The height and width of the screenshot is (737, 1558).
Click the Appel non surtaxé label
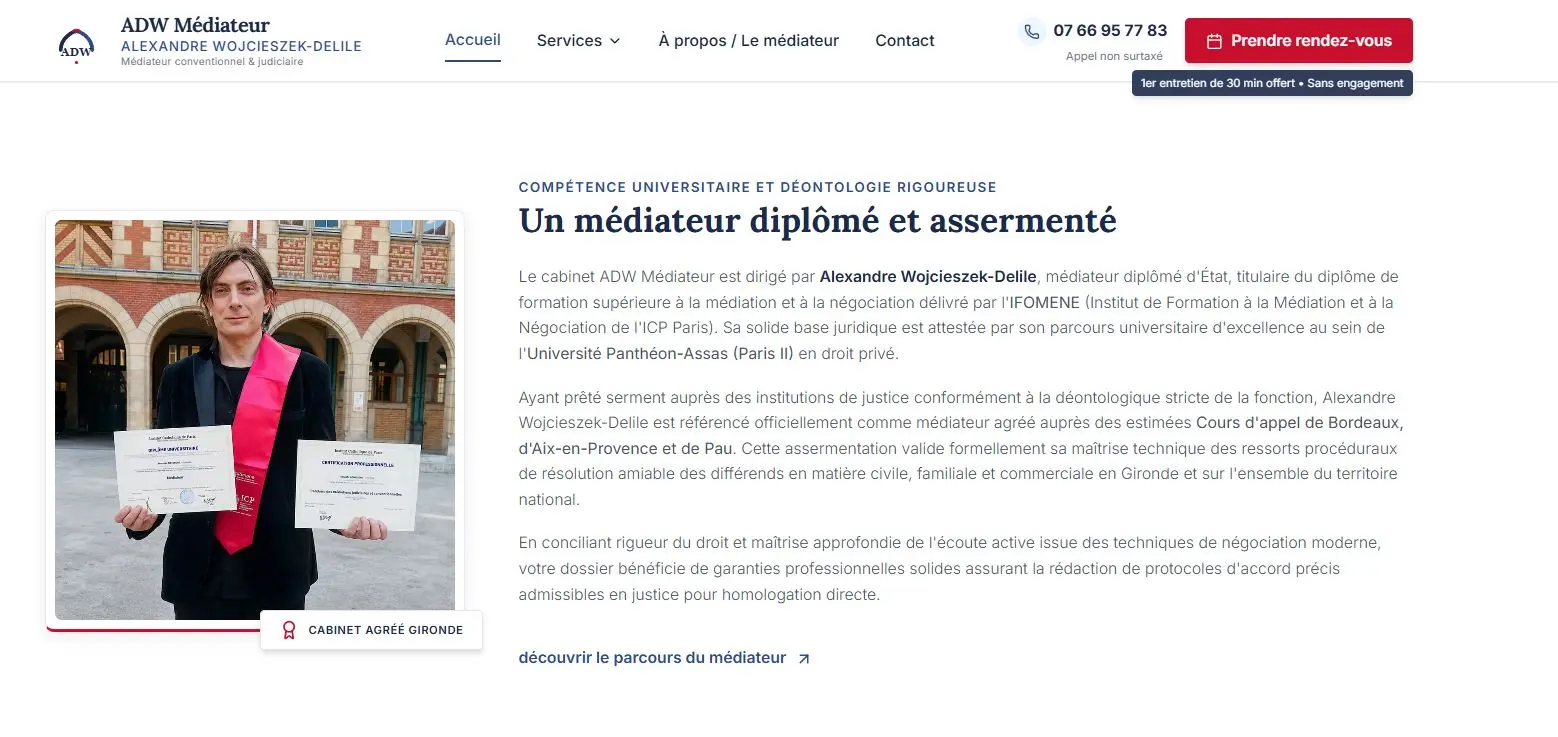1114,57
